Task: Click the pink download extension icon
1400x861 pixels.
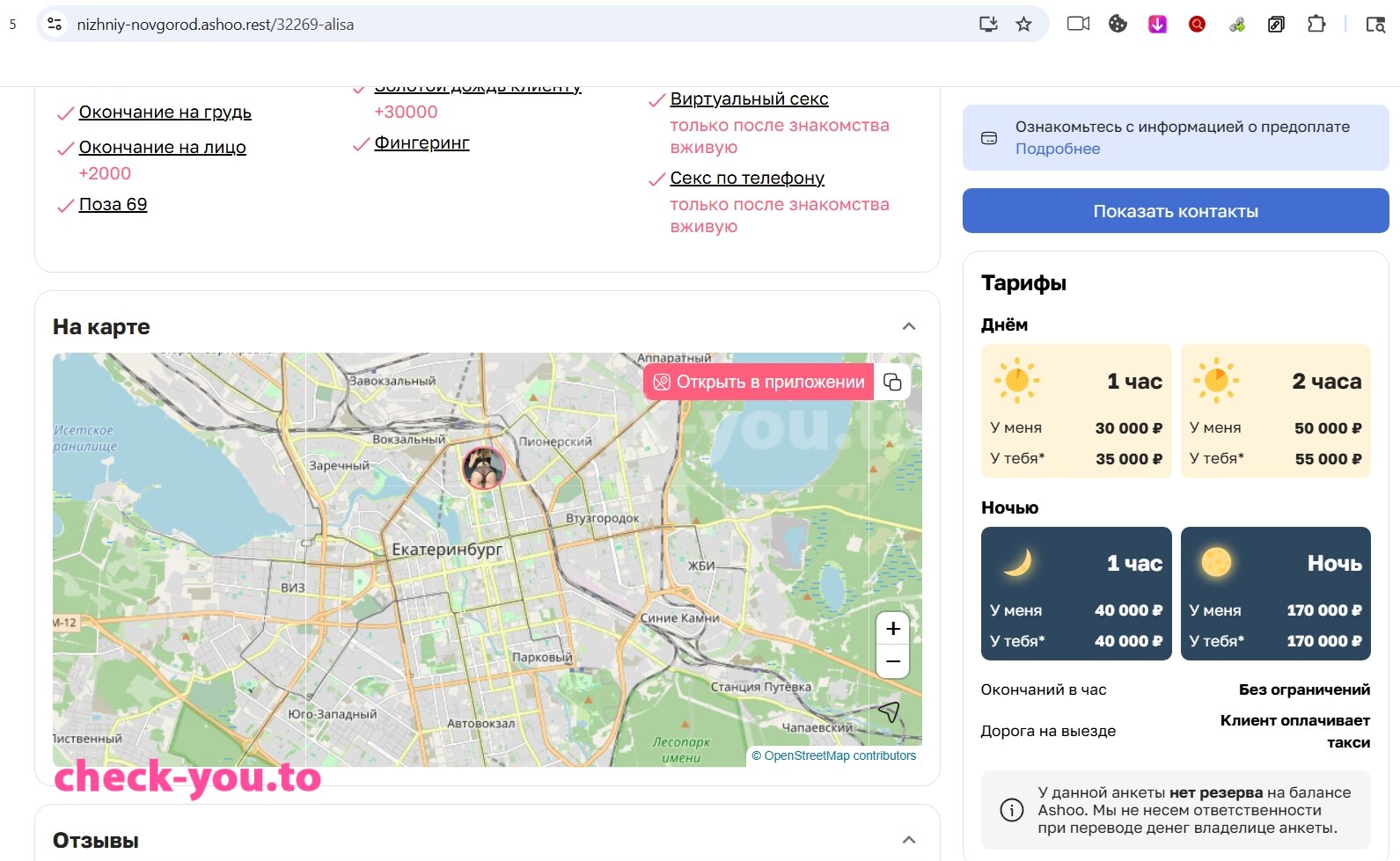Action: [1157, 25]
